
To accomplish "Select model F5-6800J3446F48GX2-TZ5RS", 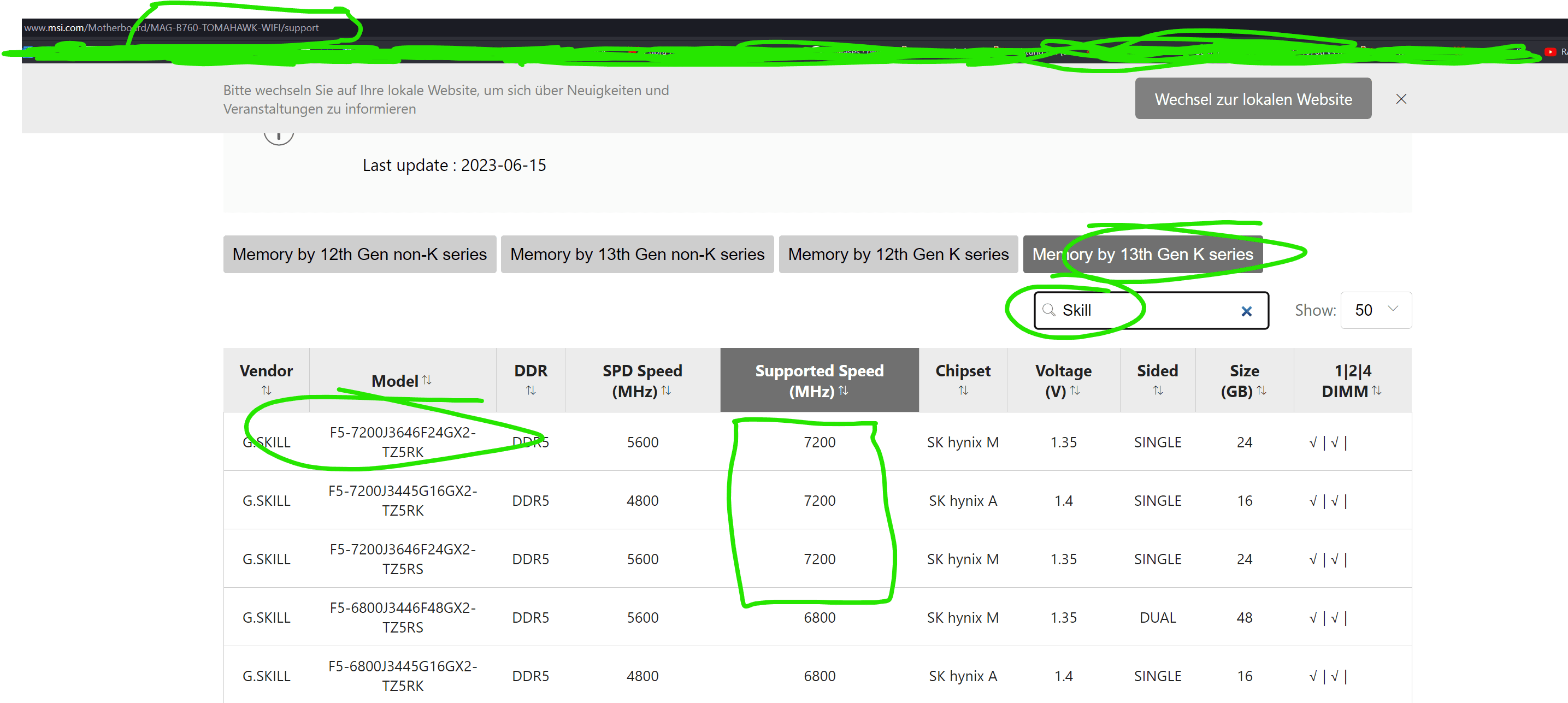I will click(x=402, y=617).
